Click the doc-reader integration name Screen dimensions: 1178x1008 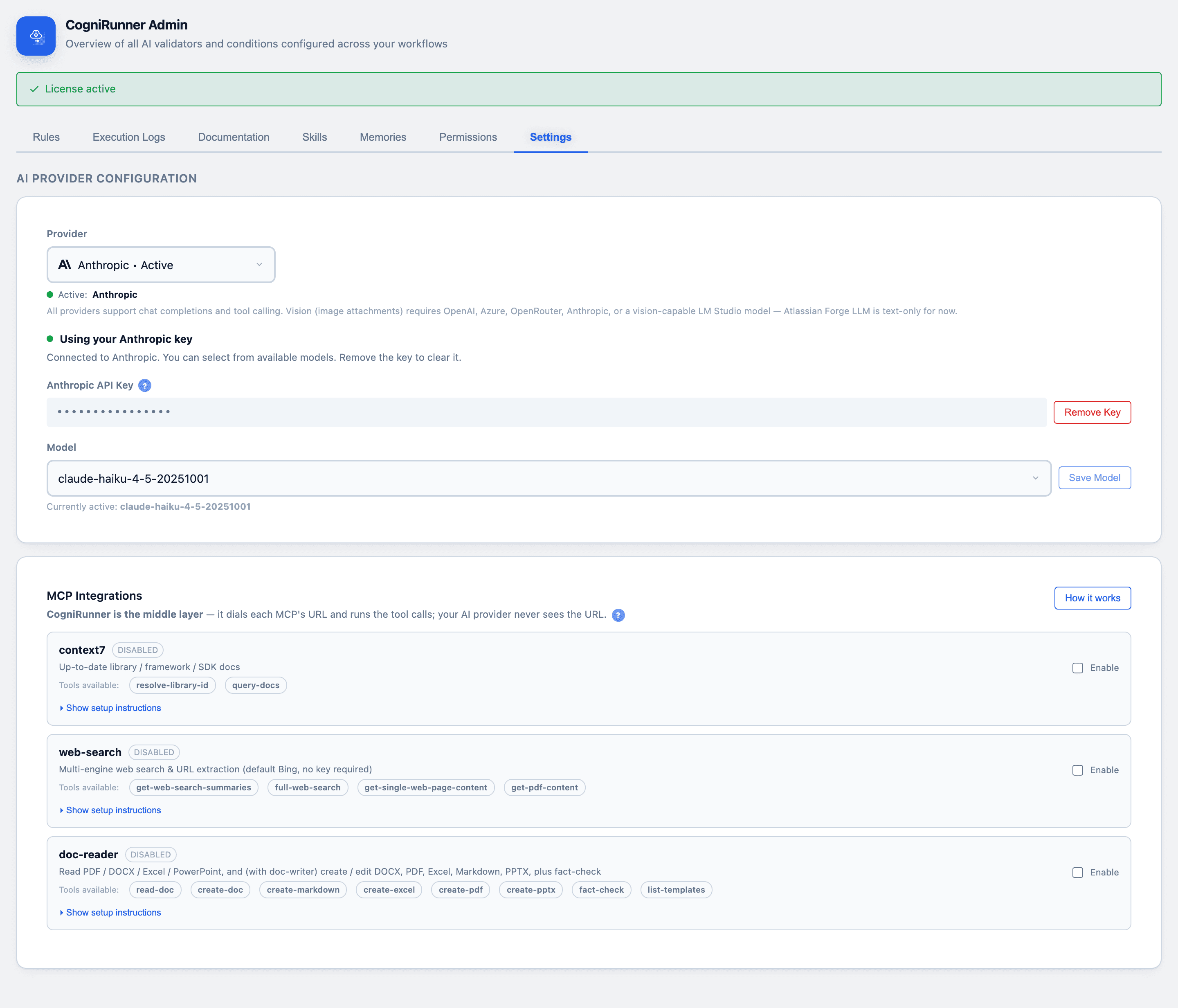[89, 855]
